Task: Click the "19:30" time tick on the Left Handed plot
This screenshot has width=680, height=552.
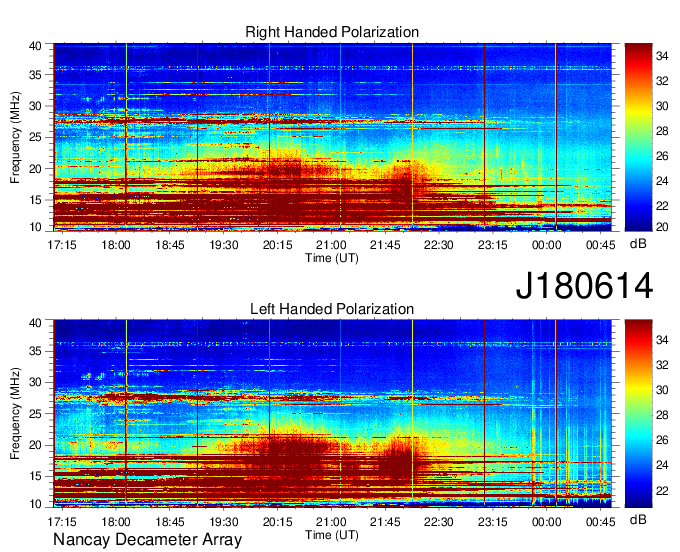Action: 224,522
